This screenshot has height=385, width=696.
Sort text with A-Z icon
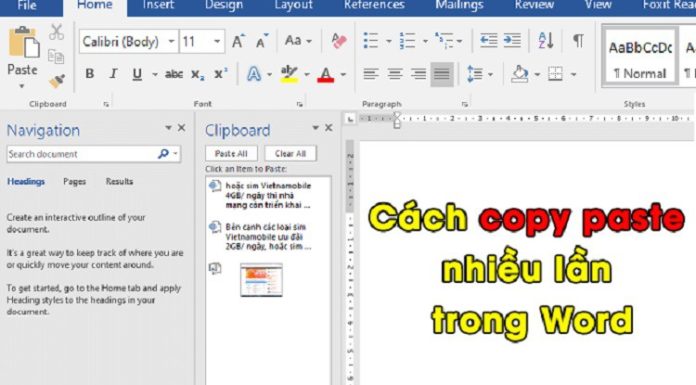click(x=546, y=41)
